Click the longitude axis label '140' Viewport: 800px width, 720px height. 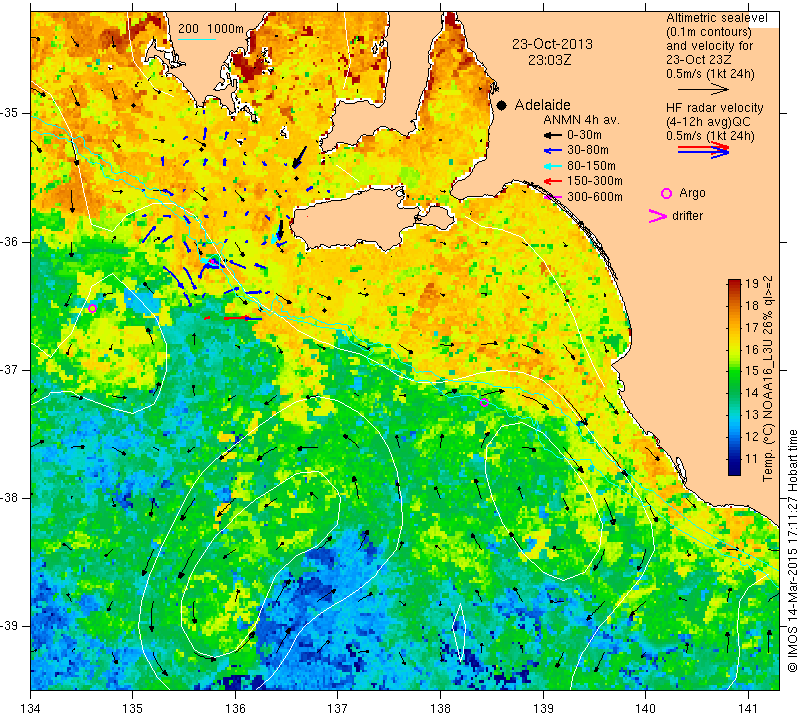645,709
